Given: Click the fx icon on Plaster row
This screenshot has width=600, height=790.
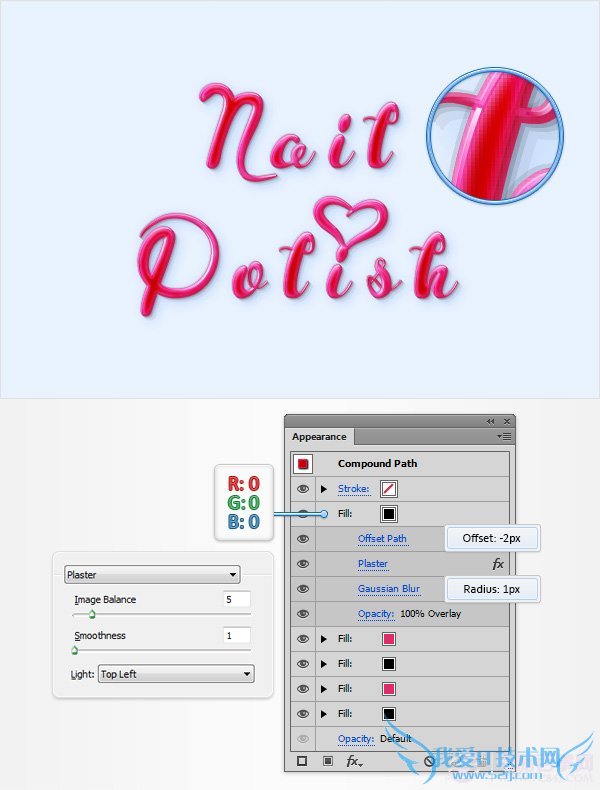Looking at the screenshot, I should coord(498,564).
